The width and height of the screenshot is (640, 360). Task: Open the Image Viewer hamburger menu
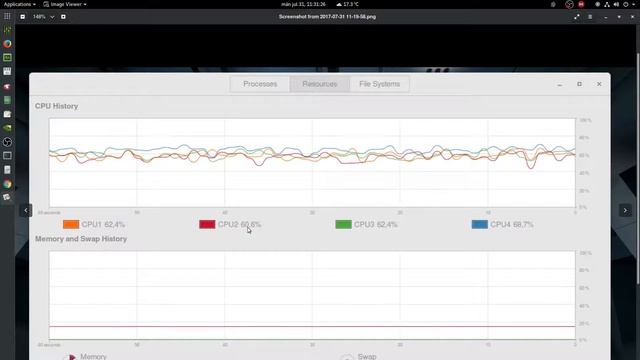point(590,17)
